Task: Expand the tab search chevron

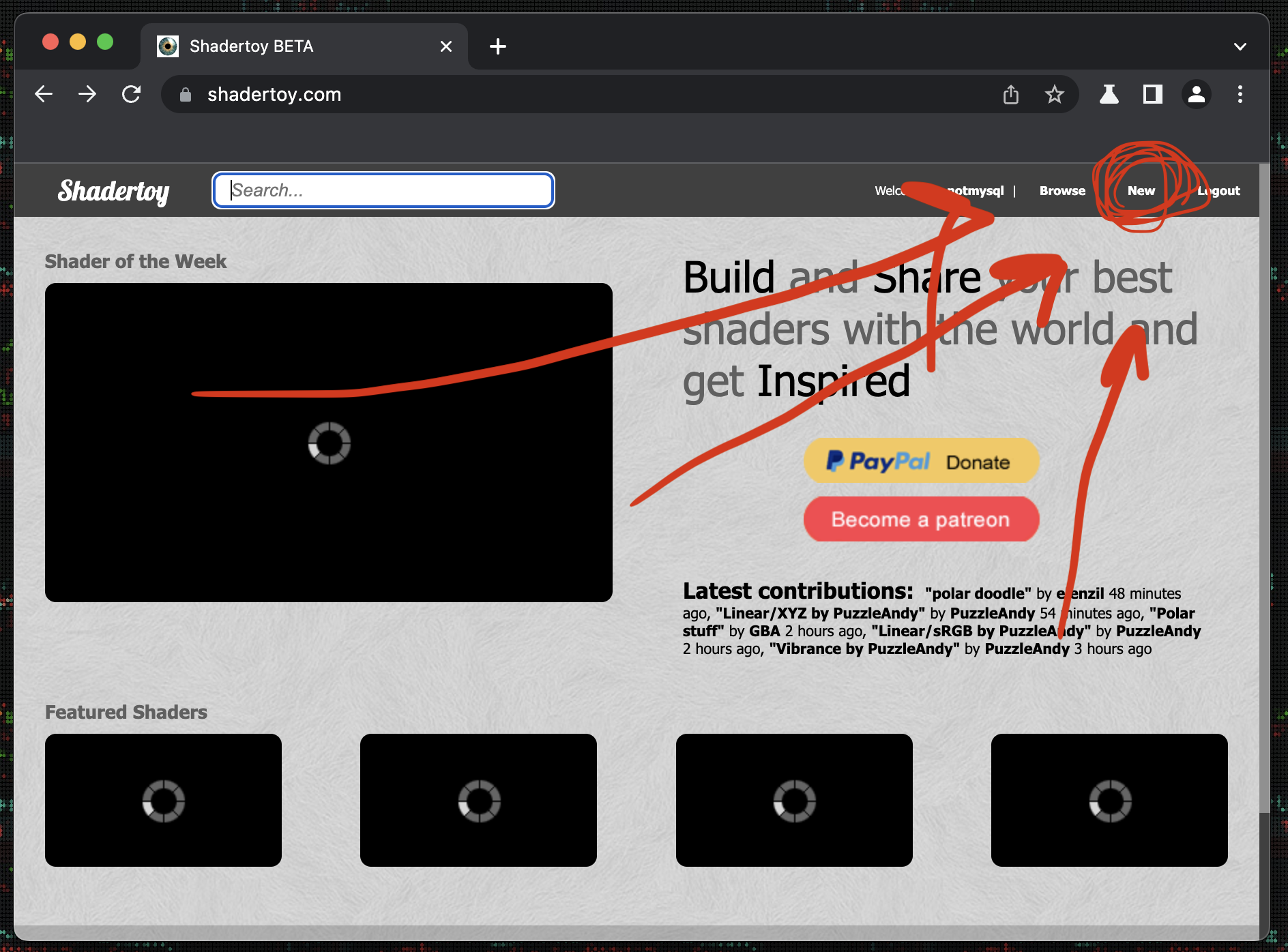Action: (1240, 46)
